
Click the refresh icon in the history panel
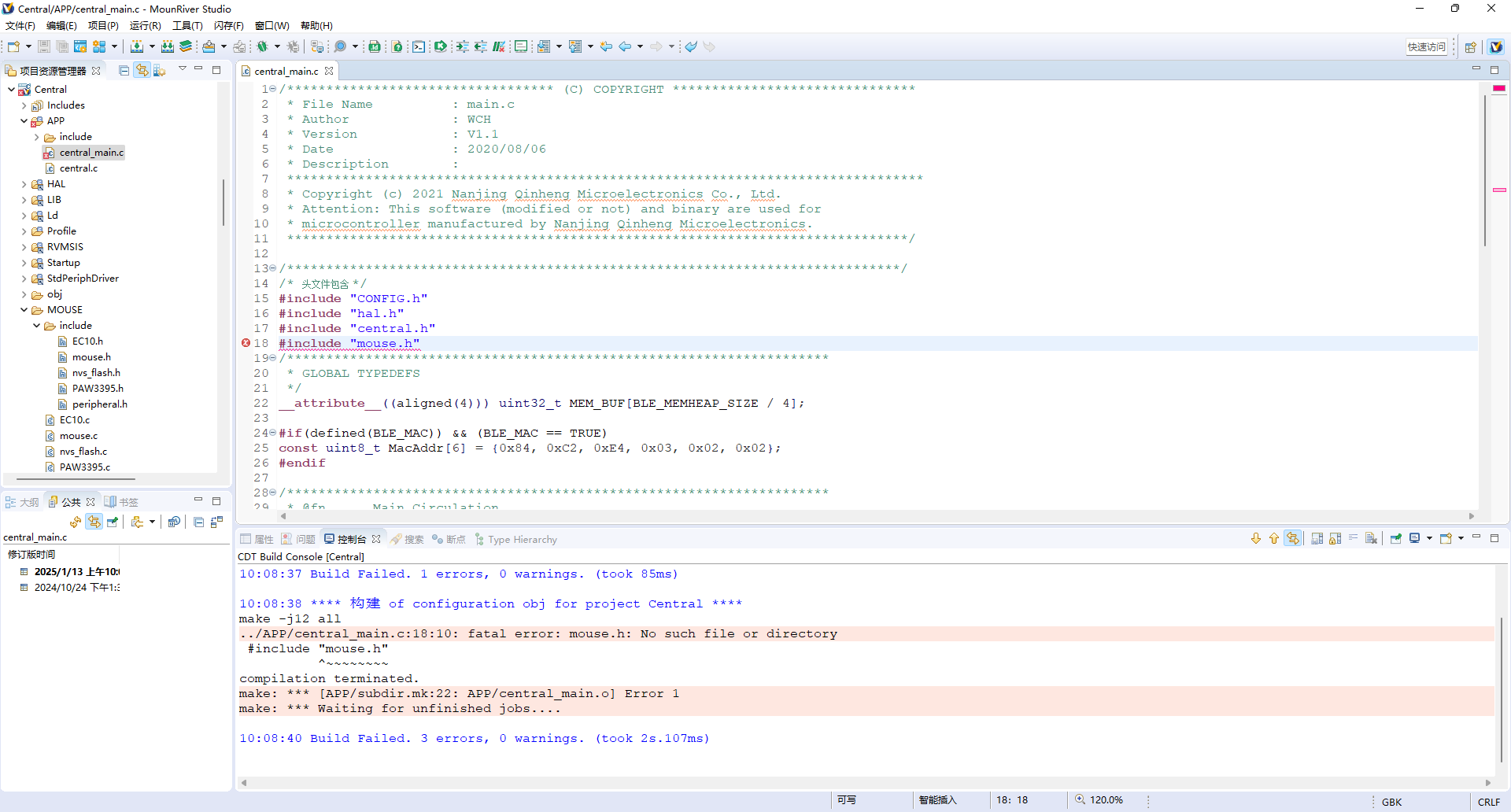click(x=76, y=522)
